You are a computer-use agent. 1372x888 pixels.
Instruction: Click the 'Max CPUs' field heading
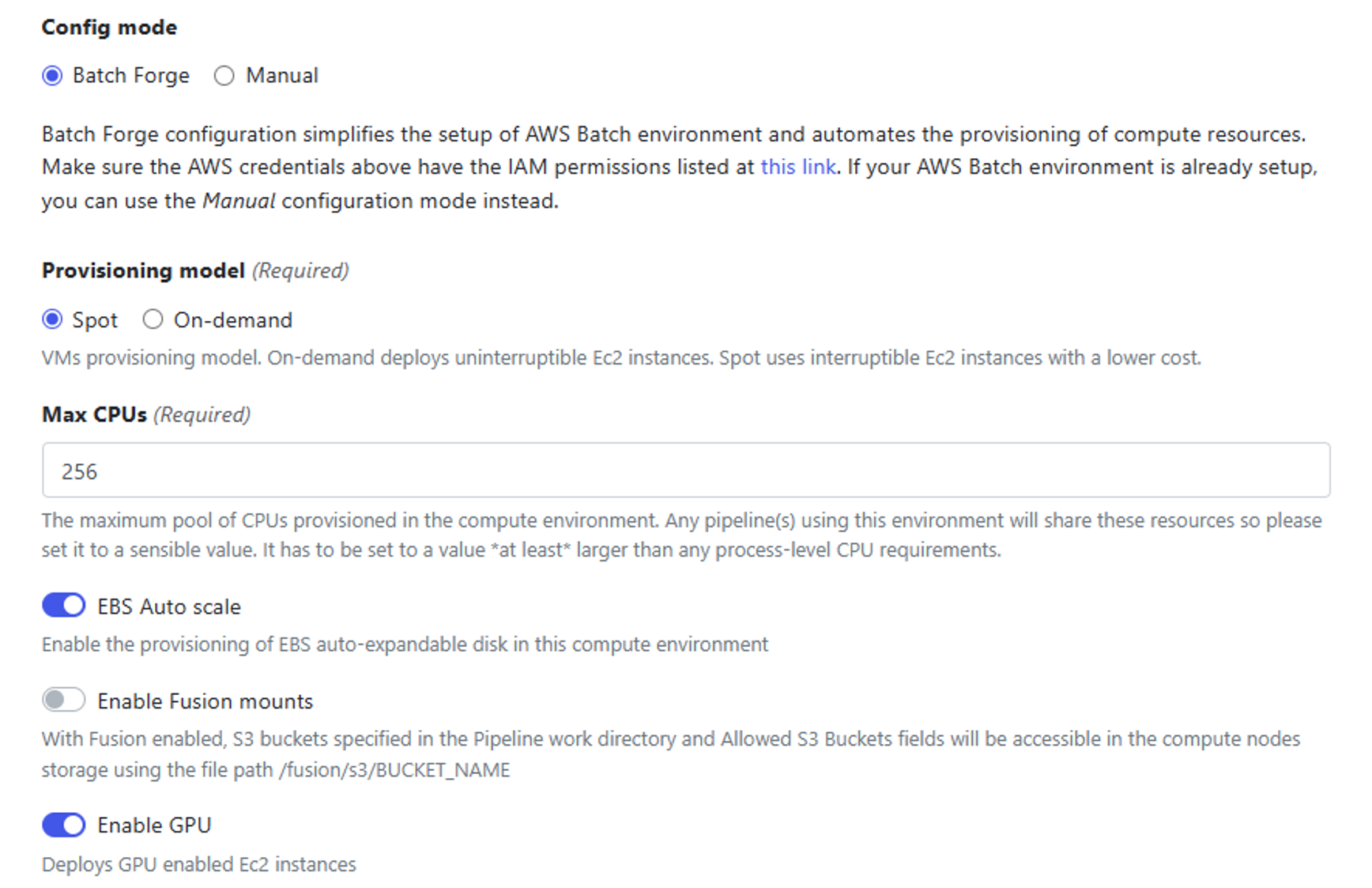click(94, 414)
